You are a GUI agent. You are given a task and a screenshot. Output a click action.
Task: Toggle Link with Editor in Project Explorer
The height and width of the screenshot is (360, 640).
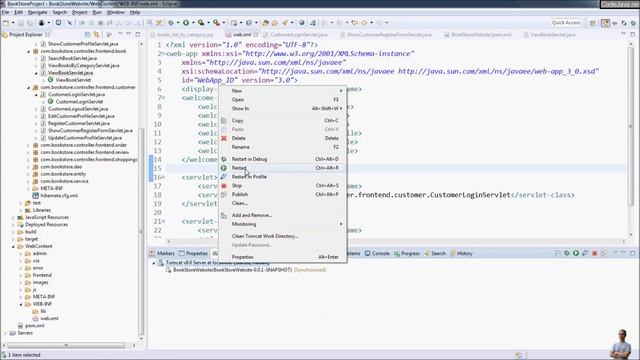pos(97,35)
